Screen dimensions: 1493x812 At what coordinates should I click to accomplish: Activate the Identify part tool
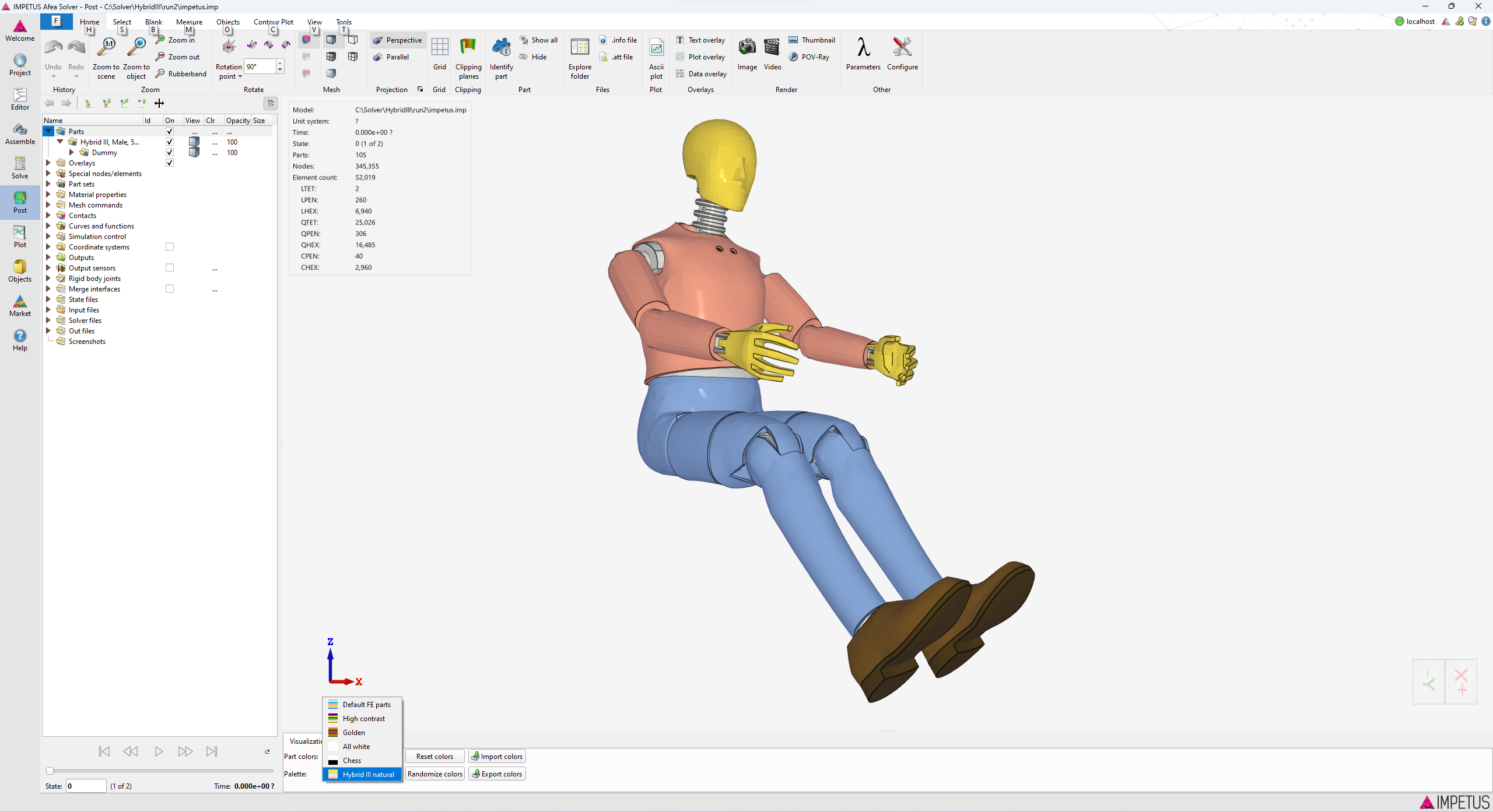(501, 58)
